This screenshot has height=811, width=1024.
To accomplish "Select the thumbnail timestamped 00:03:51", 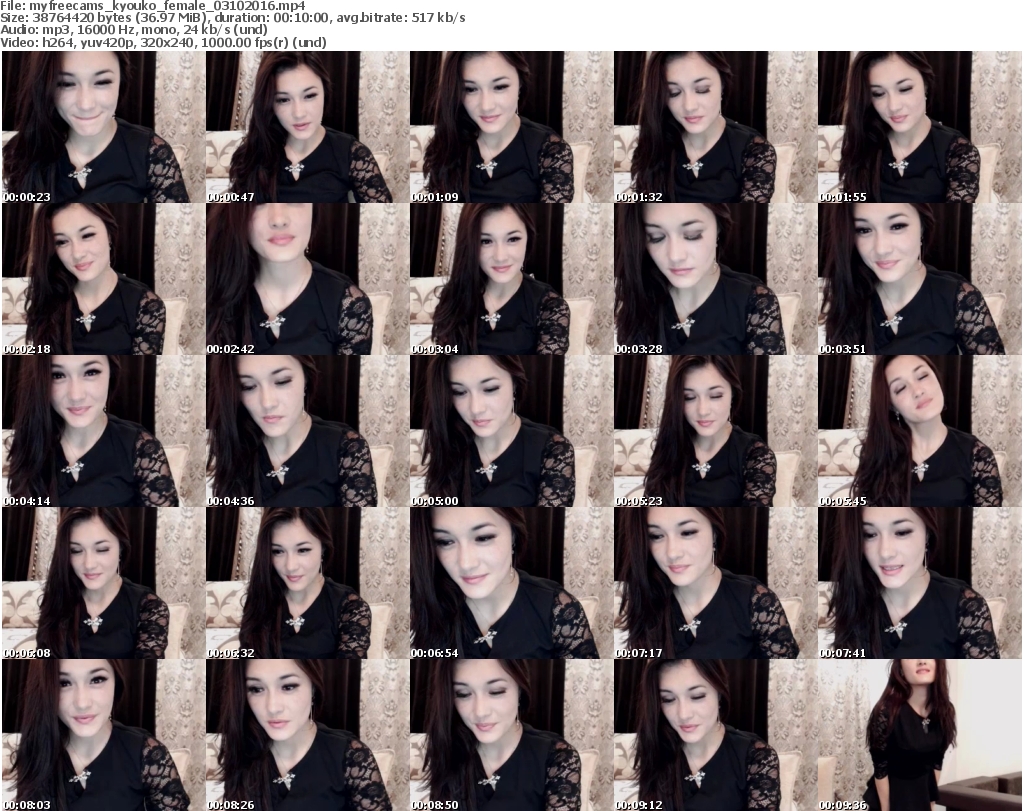I will click(920, 279).
